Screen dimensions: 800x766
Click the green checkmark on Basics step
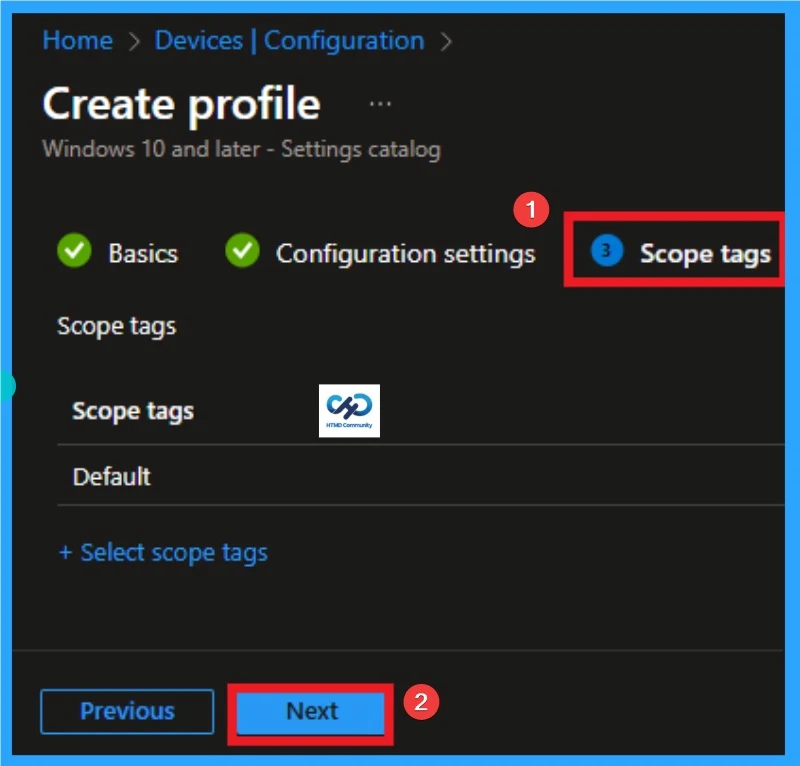click(74, 253)
